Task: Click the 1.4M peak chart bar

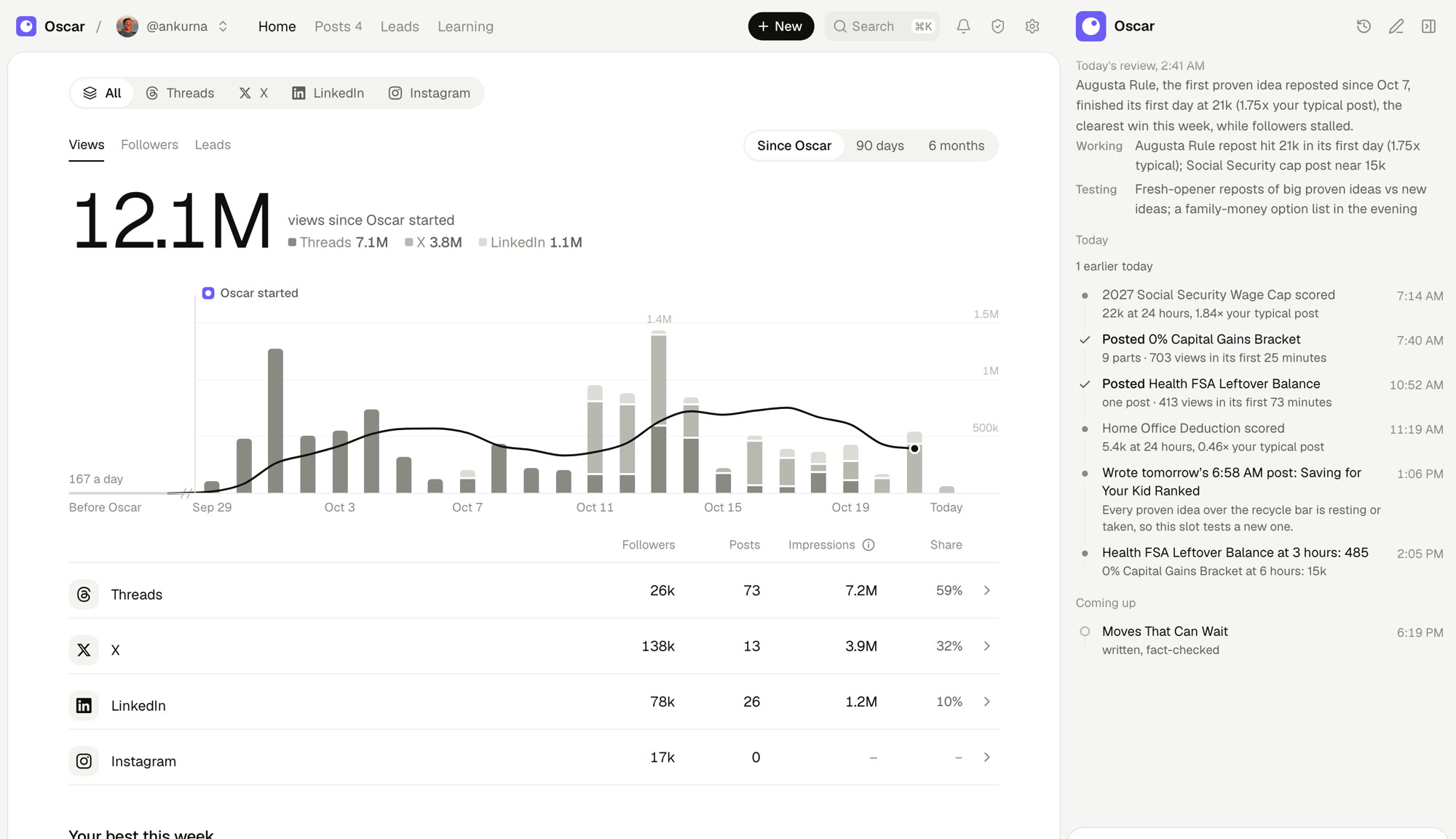Action: [658, 412]
